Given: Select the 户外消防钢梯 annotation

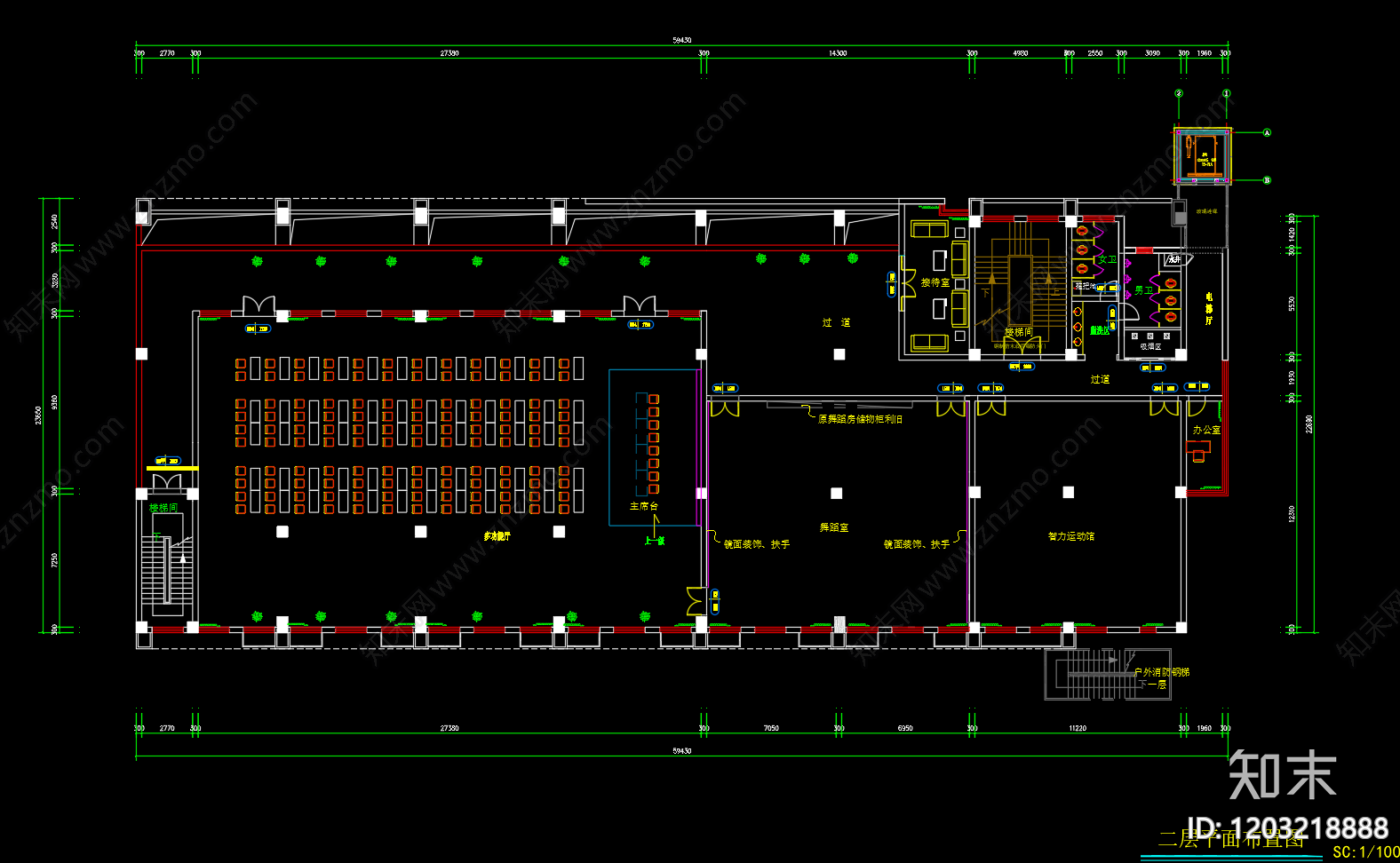Looking at the screenshot, I should coord(1162,673).
